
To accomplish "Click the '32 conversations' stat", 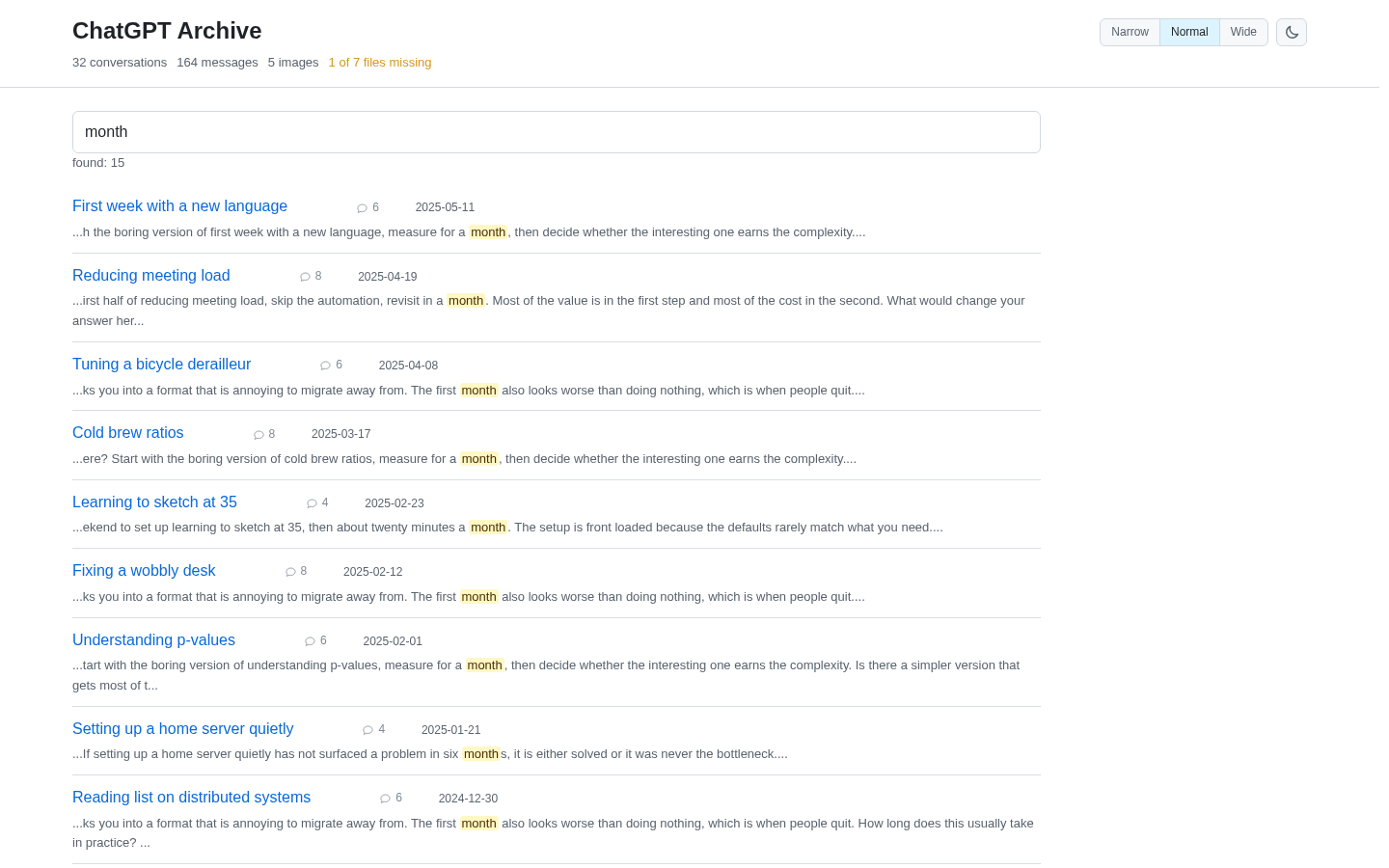I will click(120, 63).
